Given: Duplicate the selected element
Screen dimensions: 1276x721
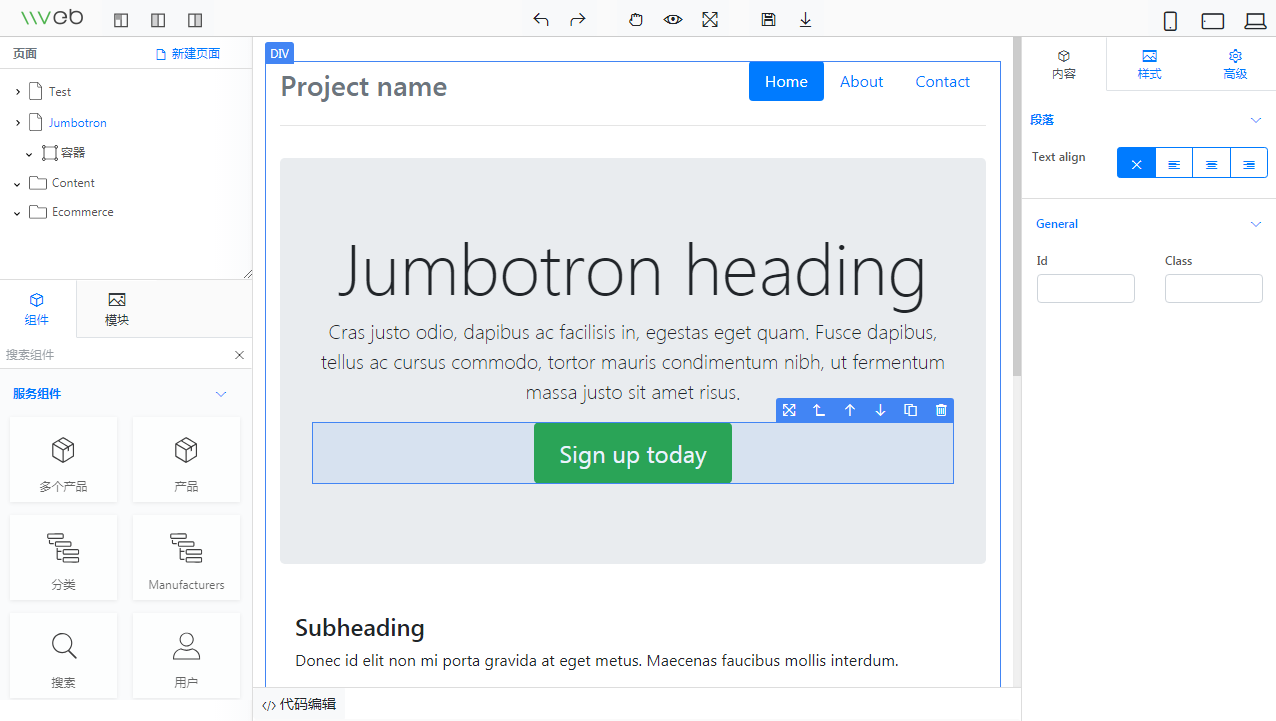Looking at the screenshot, I should pos(910,410).
